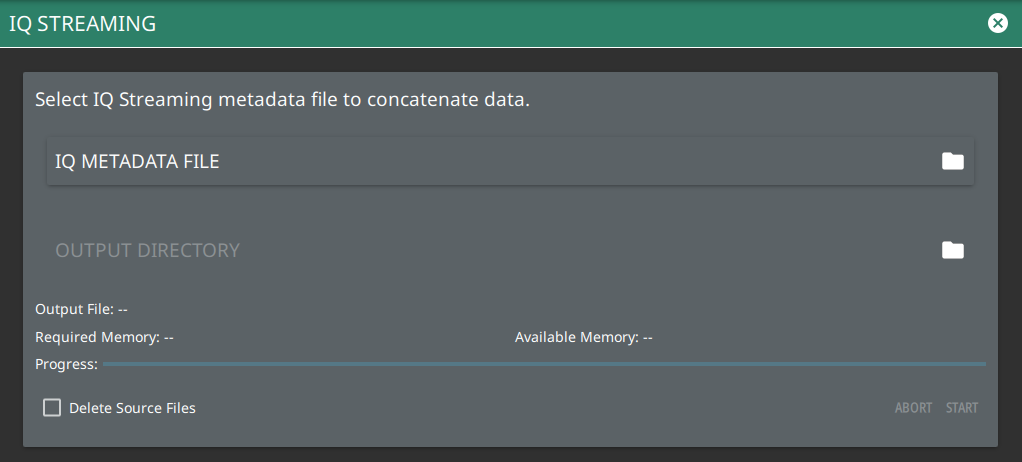Open folder browser for IQ Metadata File
This screenshot has height=462, width=1022.
pyautogui.click(x=952, y=162)
